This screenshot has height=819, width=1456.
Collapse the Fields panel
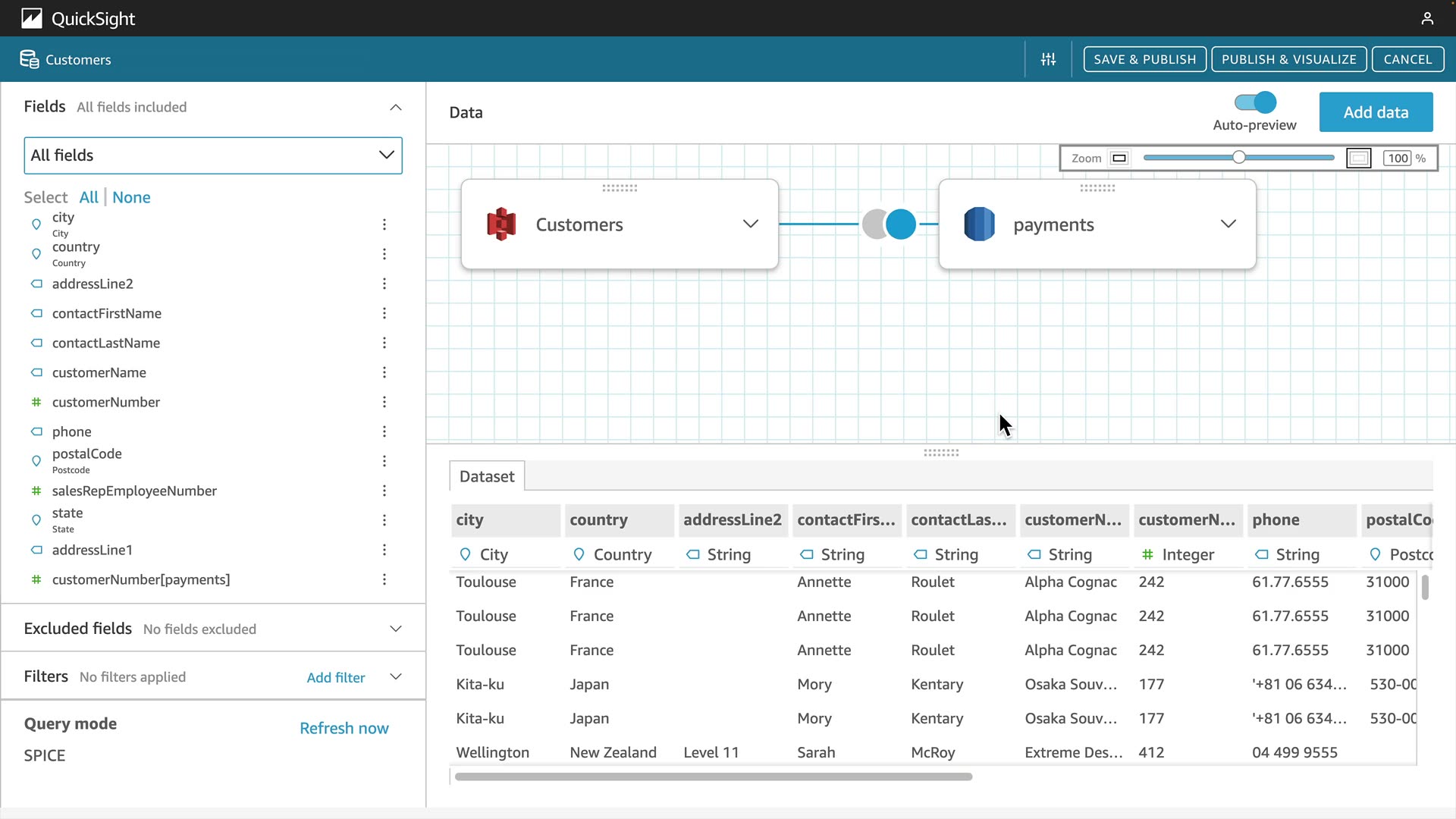click(395, 108)
